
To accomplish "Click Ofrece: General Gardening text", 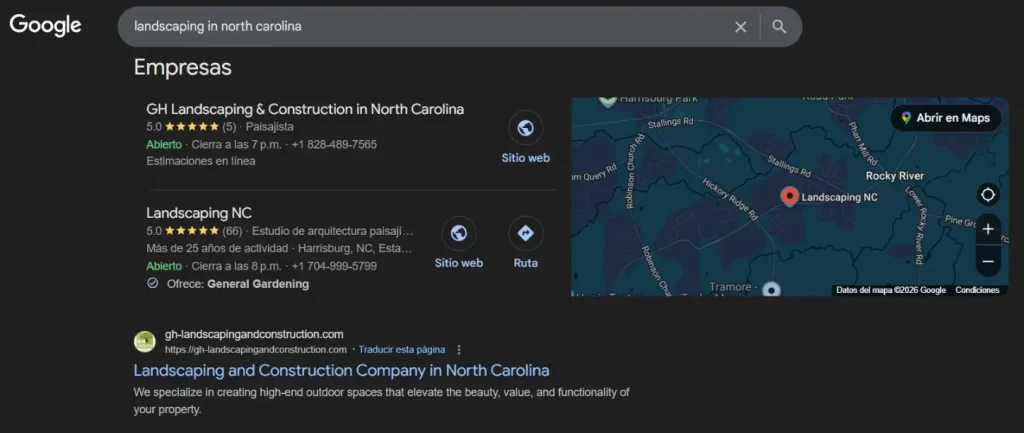I will click(x=238, y=284).
